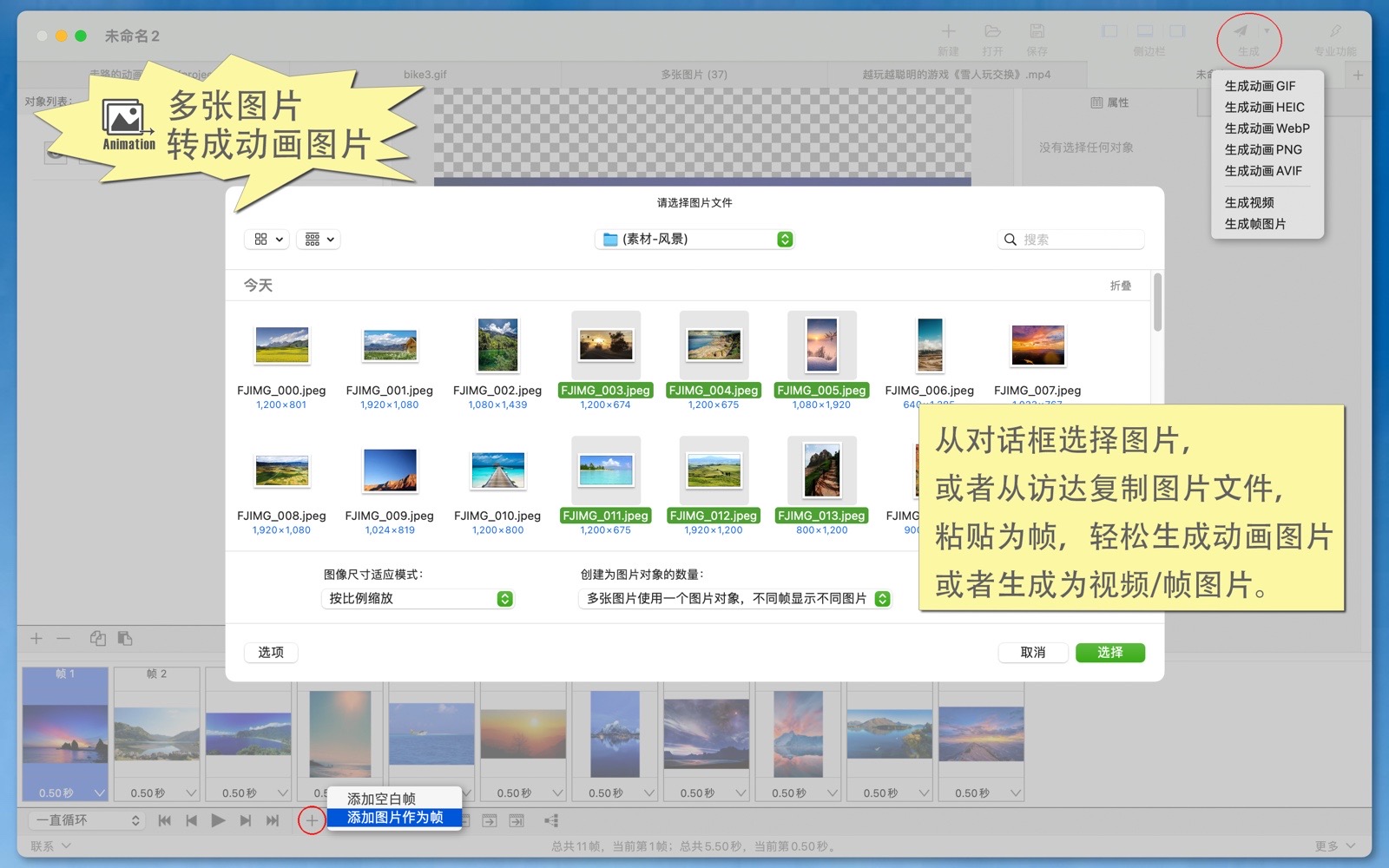Viewport: 1389px width, 868px height.
Task: Jump to the first frame using the rewind icon
Action: click(x=164, y=820)
